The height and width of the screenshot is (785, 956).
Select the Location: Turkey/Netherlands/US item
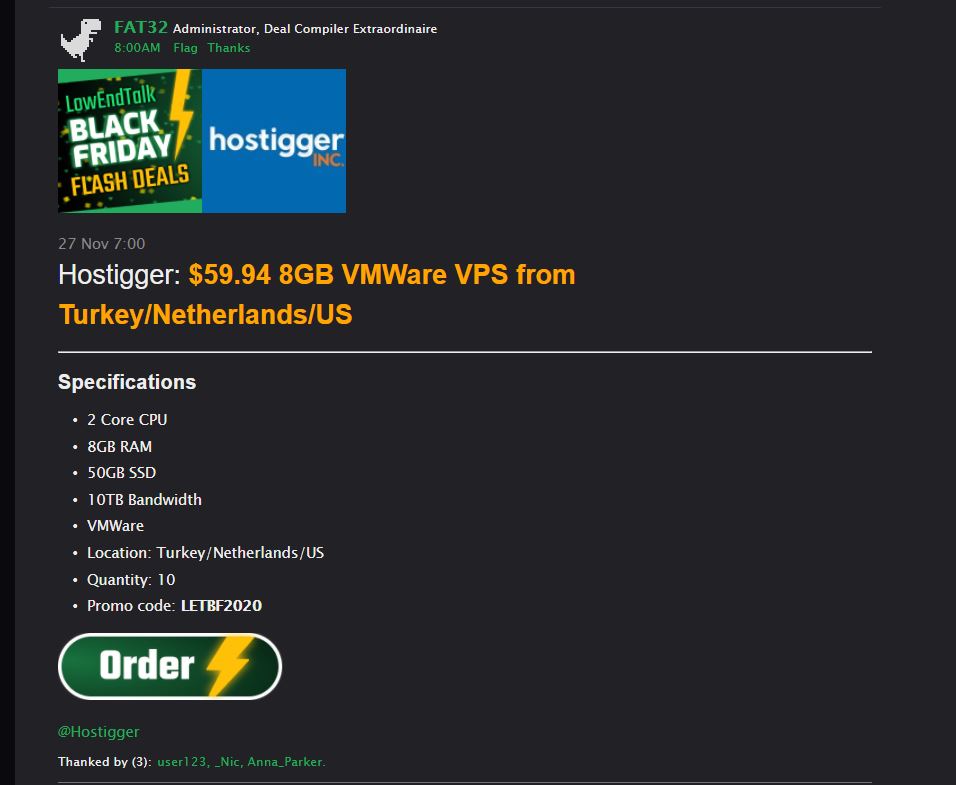point(205,553)
